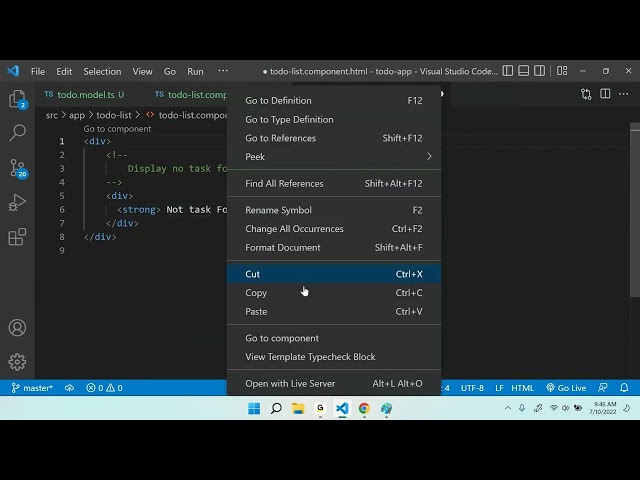Open the File menu

38,71
